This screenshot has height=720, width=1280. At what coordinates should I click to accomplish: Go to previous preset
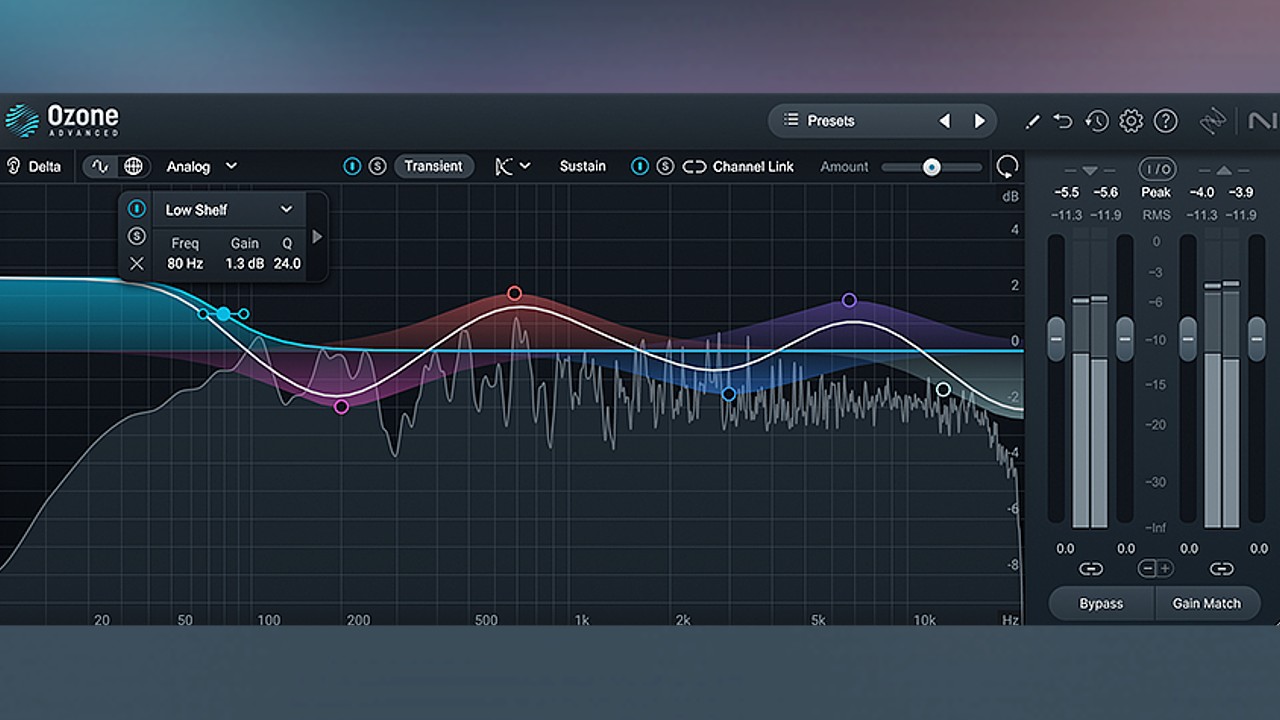click(x=944, y=121)
